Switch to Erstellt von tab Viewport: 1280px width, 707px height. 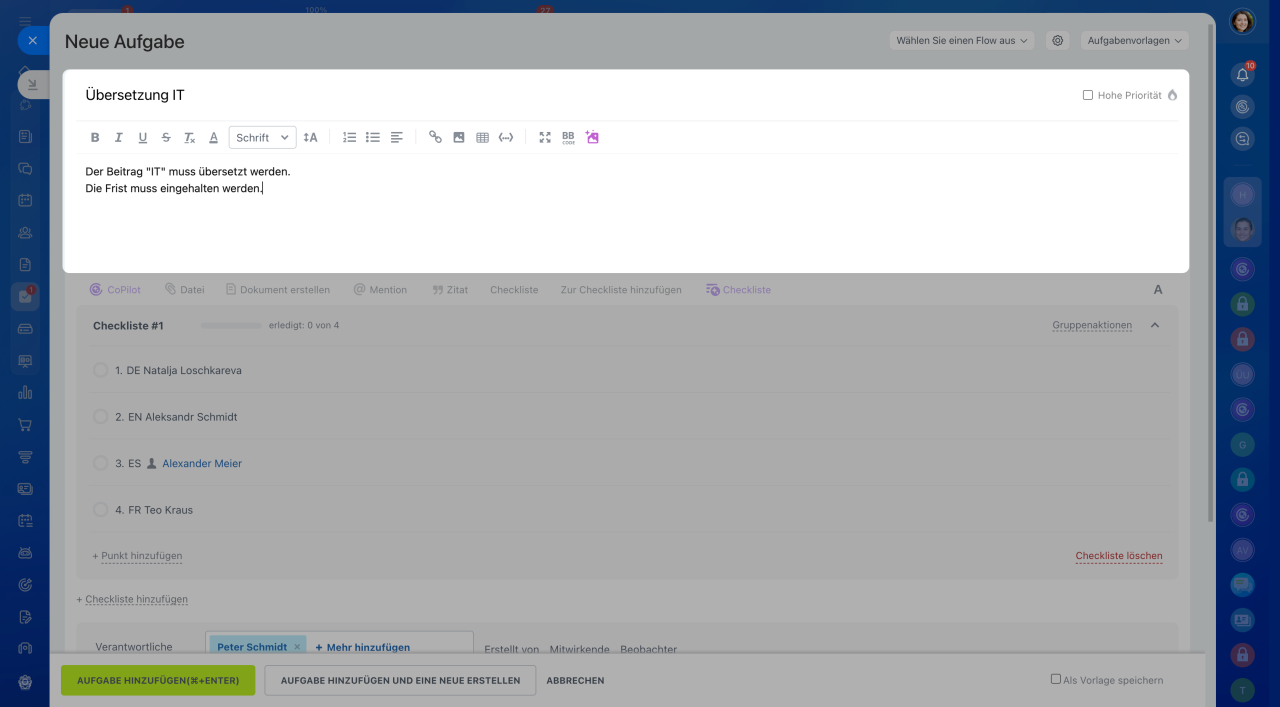point(512,649)
